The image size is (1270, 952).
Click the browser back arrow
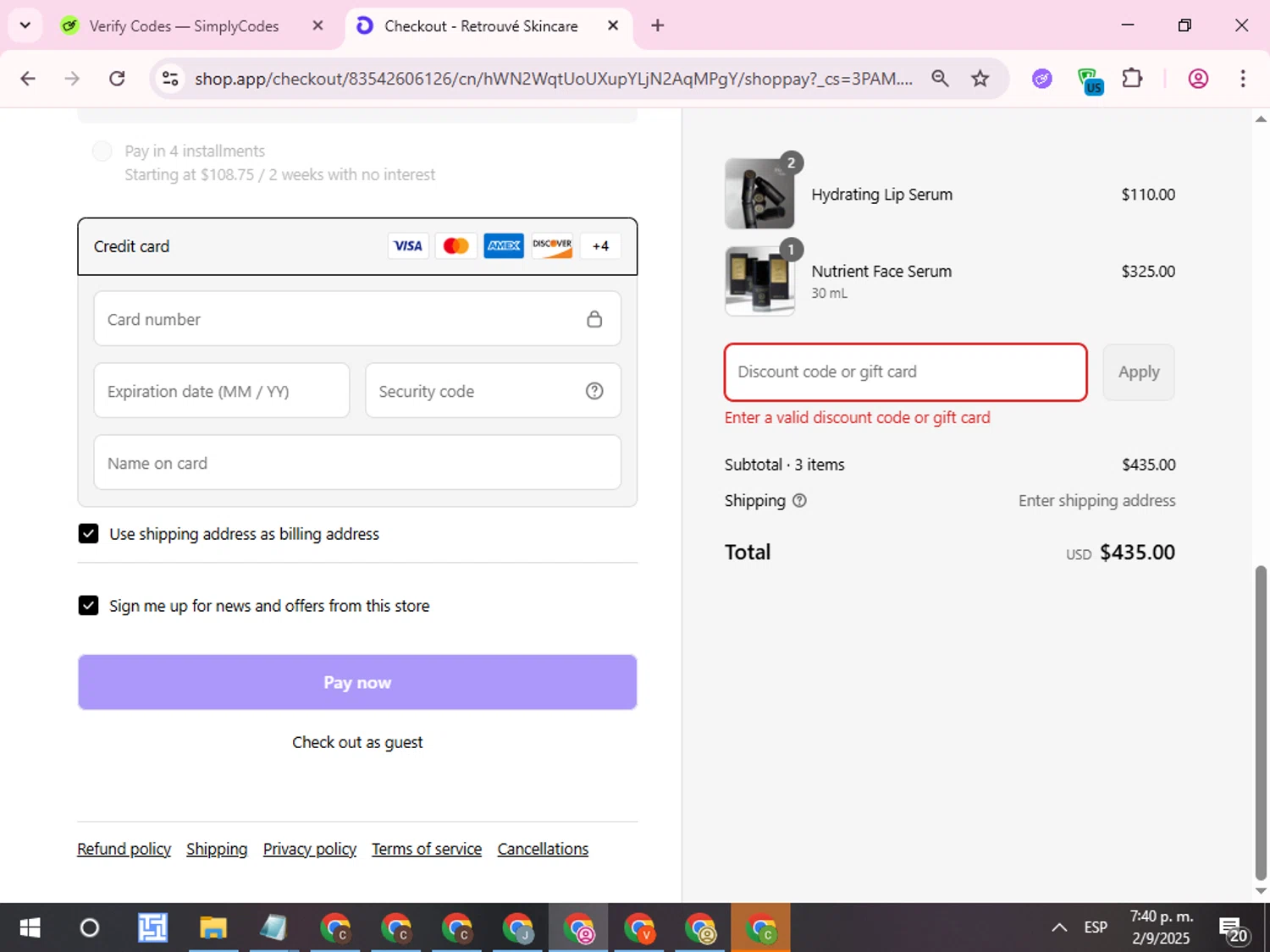[x=28, y=79]
